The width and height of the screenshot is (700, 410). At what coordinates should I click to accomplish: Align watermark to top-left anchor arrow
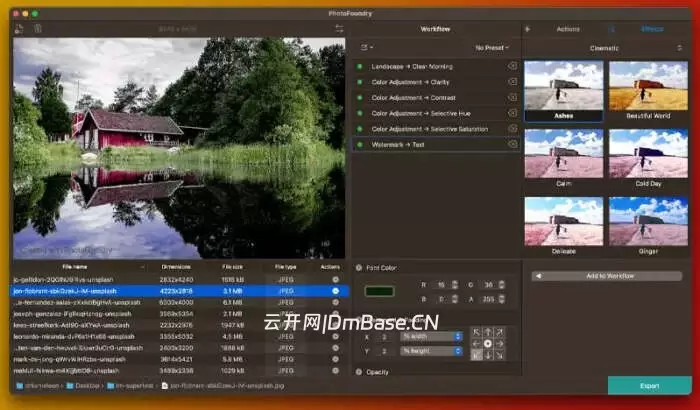(476, 332)
